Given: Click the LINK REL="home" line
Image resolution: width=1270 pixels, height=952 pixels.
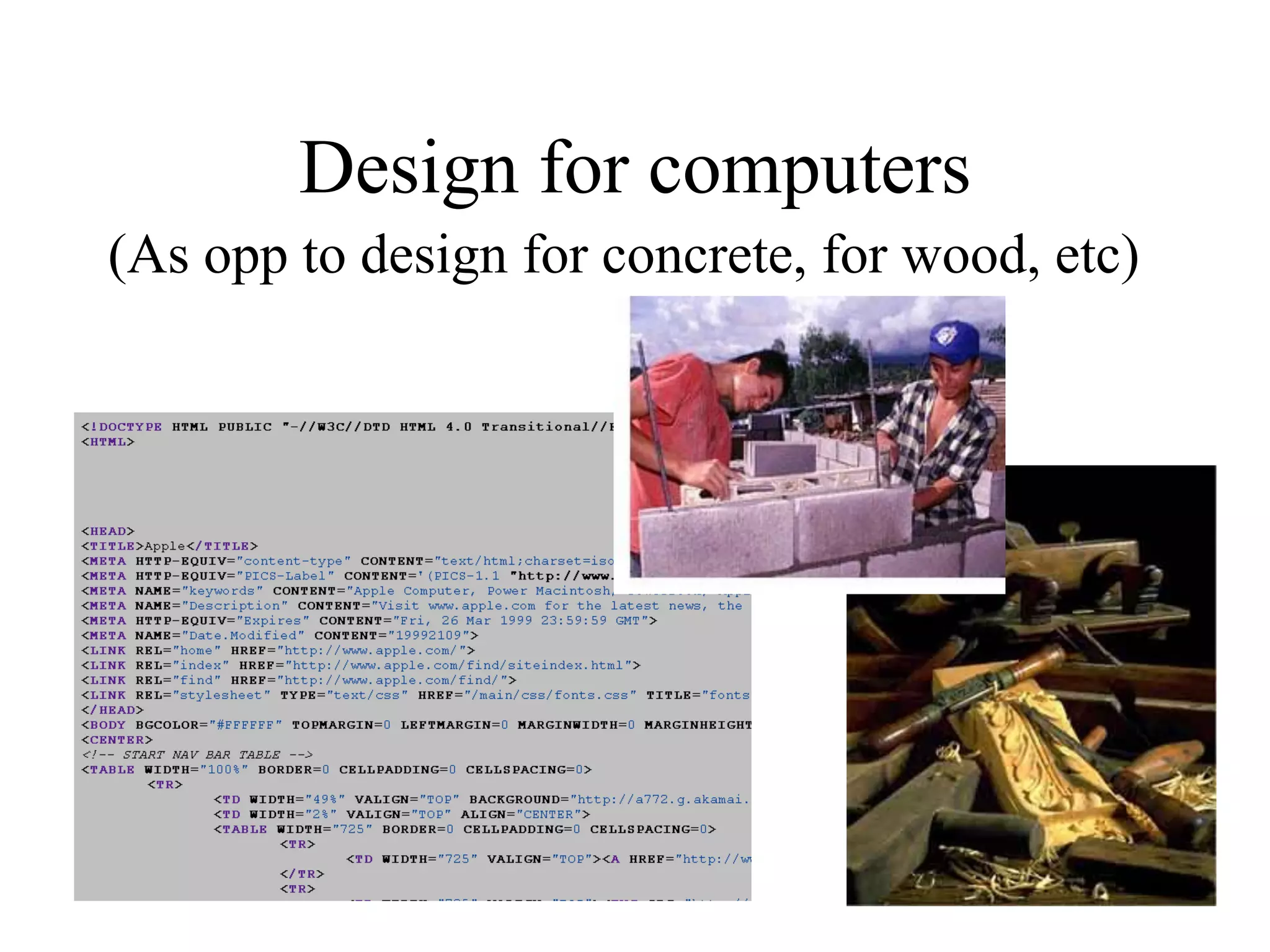Looking at the screenshot, I should pos(278,650).
